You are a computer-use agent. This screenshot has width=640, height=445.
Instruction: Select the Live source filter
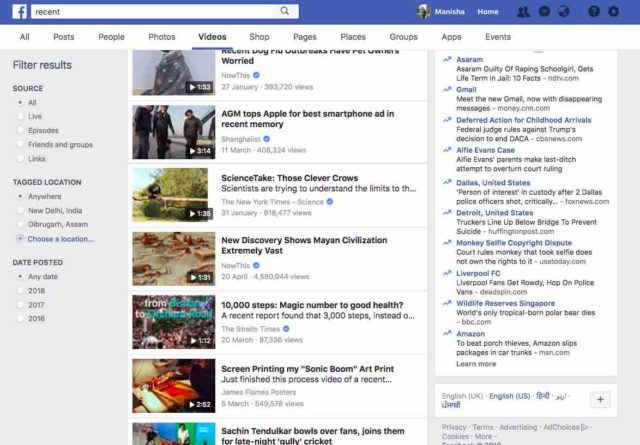coord(35,116)
